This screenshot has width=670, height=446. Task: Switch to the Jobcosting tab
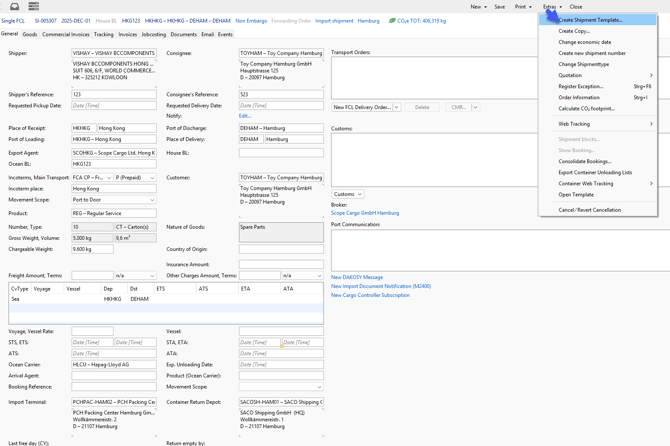(x=153, y=35)
